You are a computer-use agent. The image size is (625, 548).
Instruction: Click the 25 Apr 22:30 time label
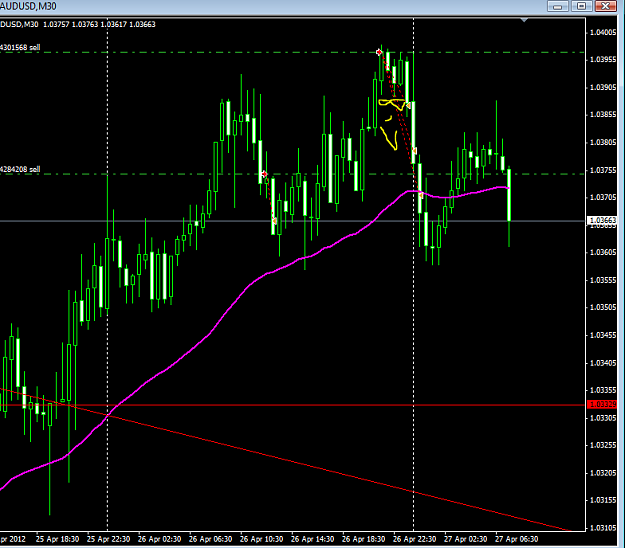(108, 539)
